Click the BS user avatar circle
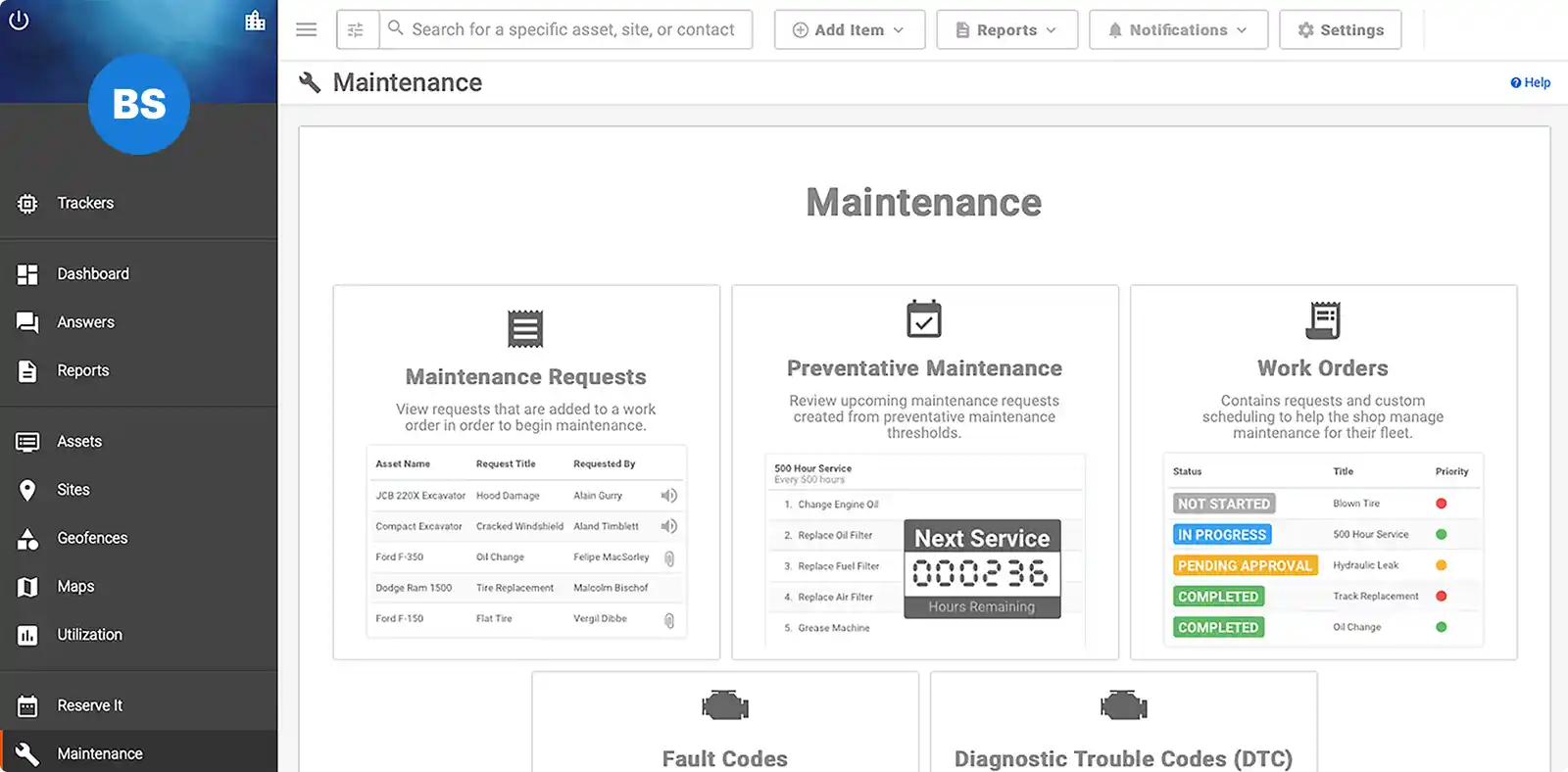Screen dimensions: 1568x772 [139, 104]
